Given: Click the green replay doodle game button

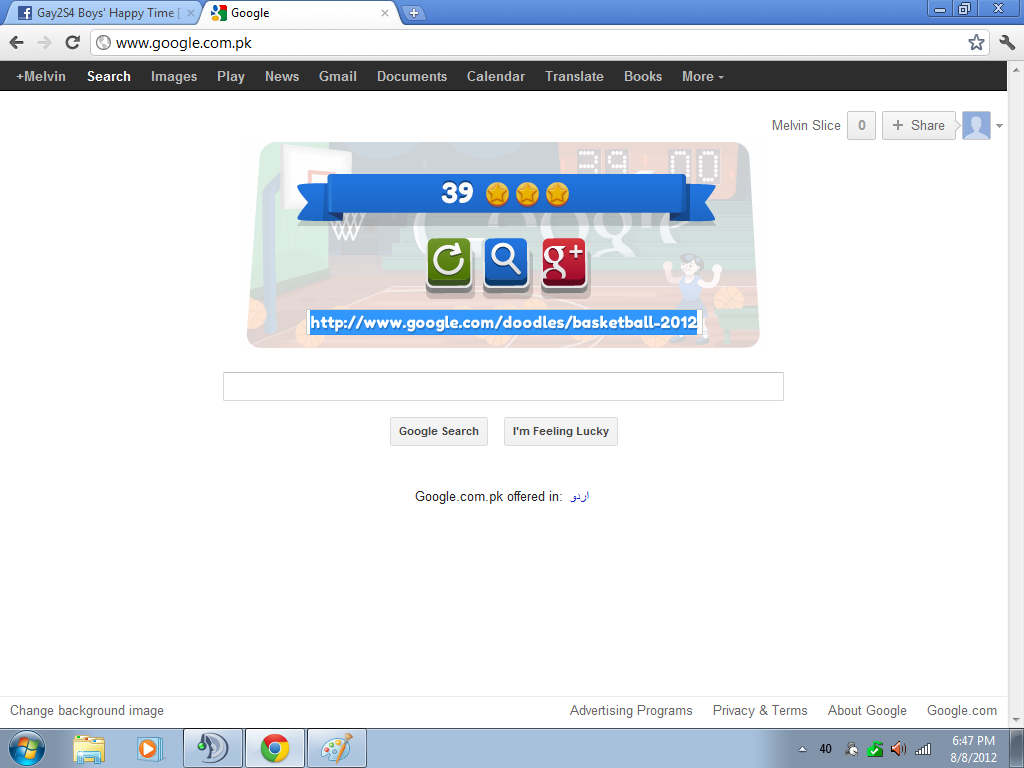Looking at the screenshot, I should pyautogui.click(x=449, y=264).
